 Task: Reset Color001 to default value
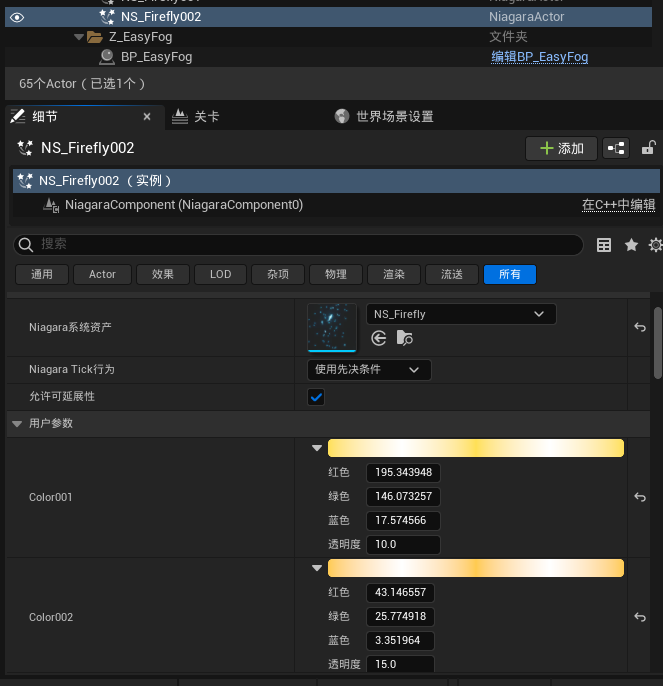(640, 497)
